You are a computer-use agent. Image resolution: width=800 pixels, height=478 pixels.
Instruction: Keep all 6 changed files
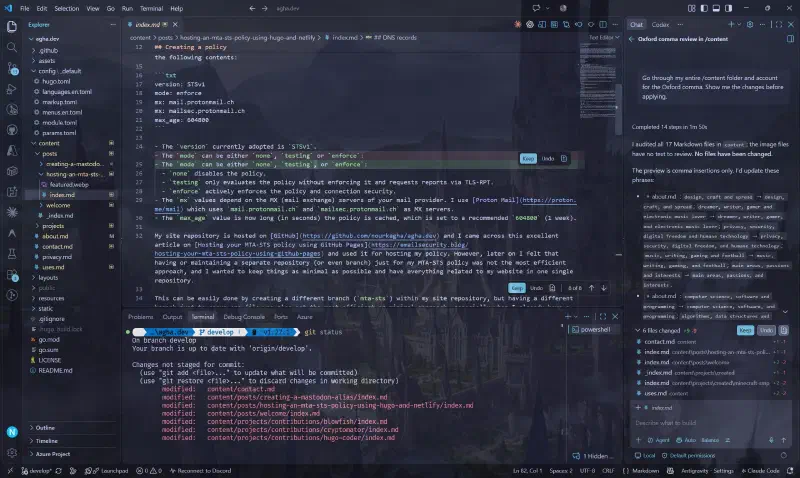(745, 330)
